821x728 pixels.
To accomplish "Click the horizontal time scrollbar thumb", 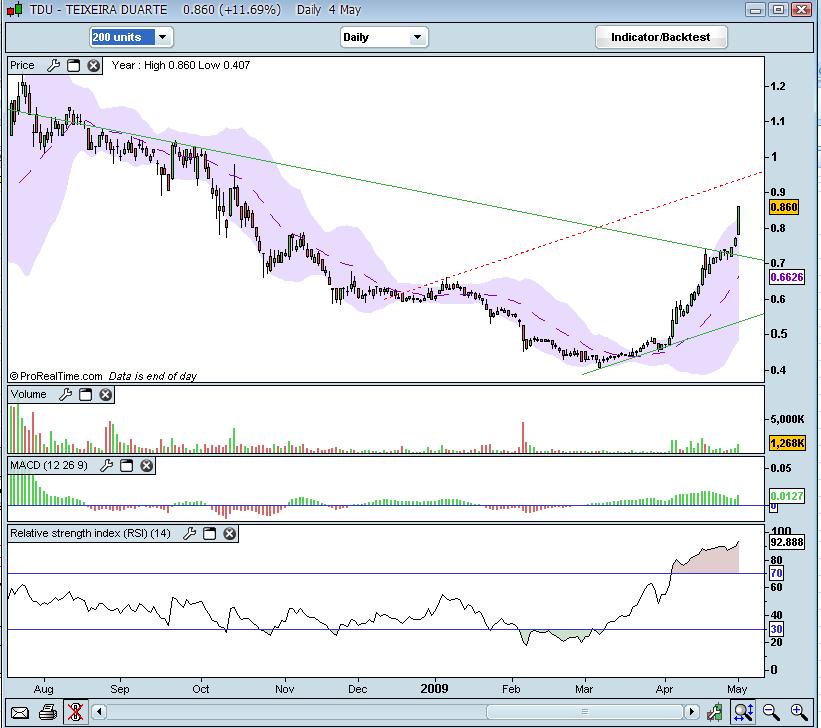I will [585, 712].
